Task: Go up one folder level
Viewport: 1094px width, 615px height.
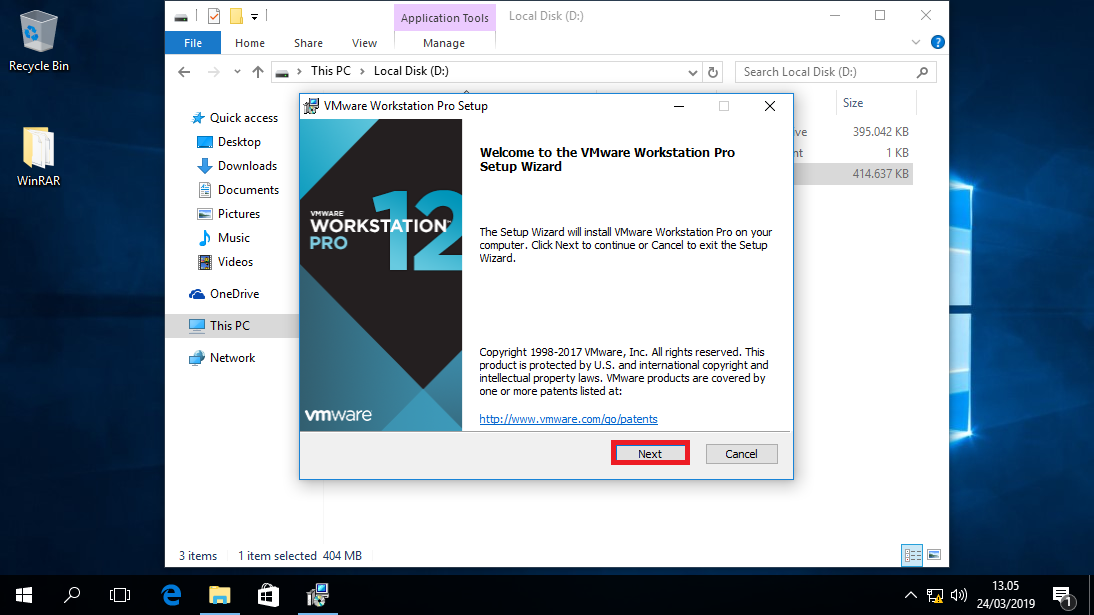Action: 257,72
